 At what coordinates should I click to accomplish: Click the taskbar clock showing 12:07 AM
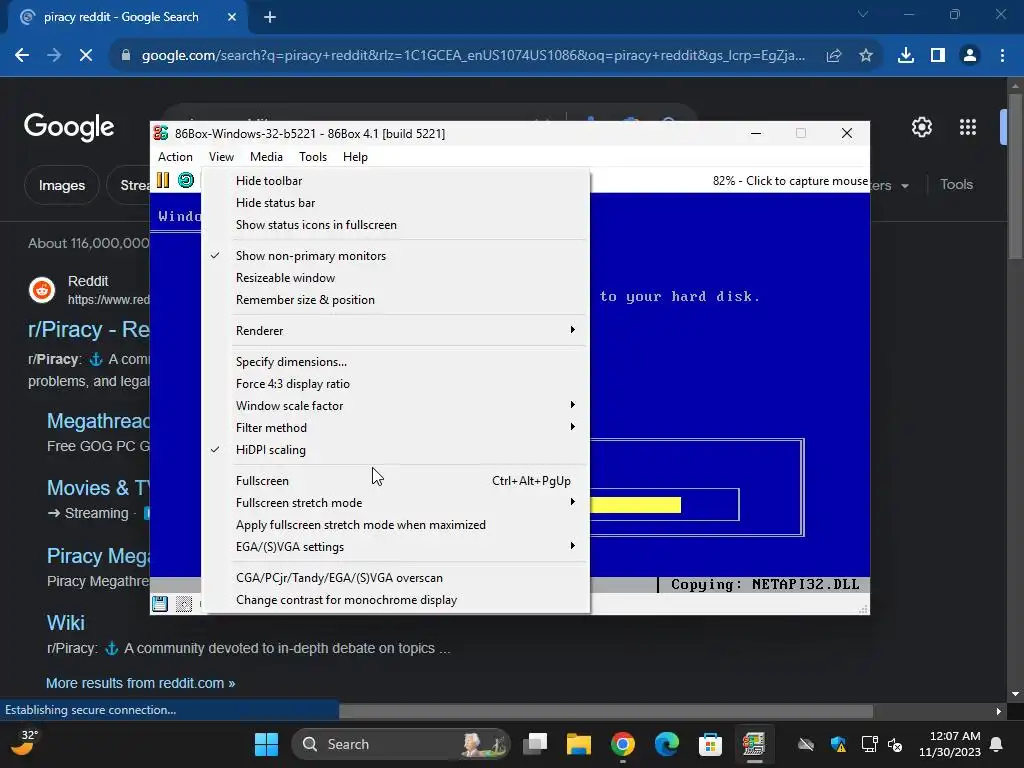click(x=950, y=744)
